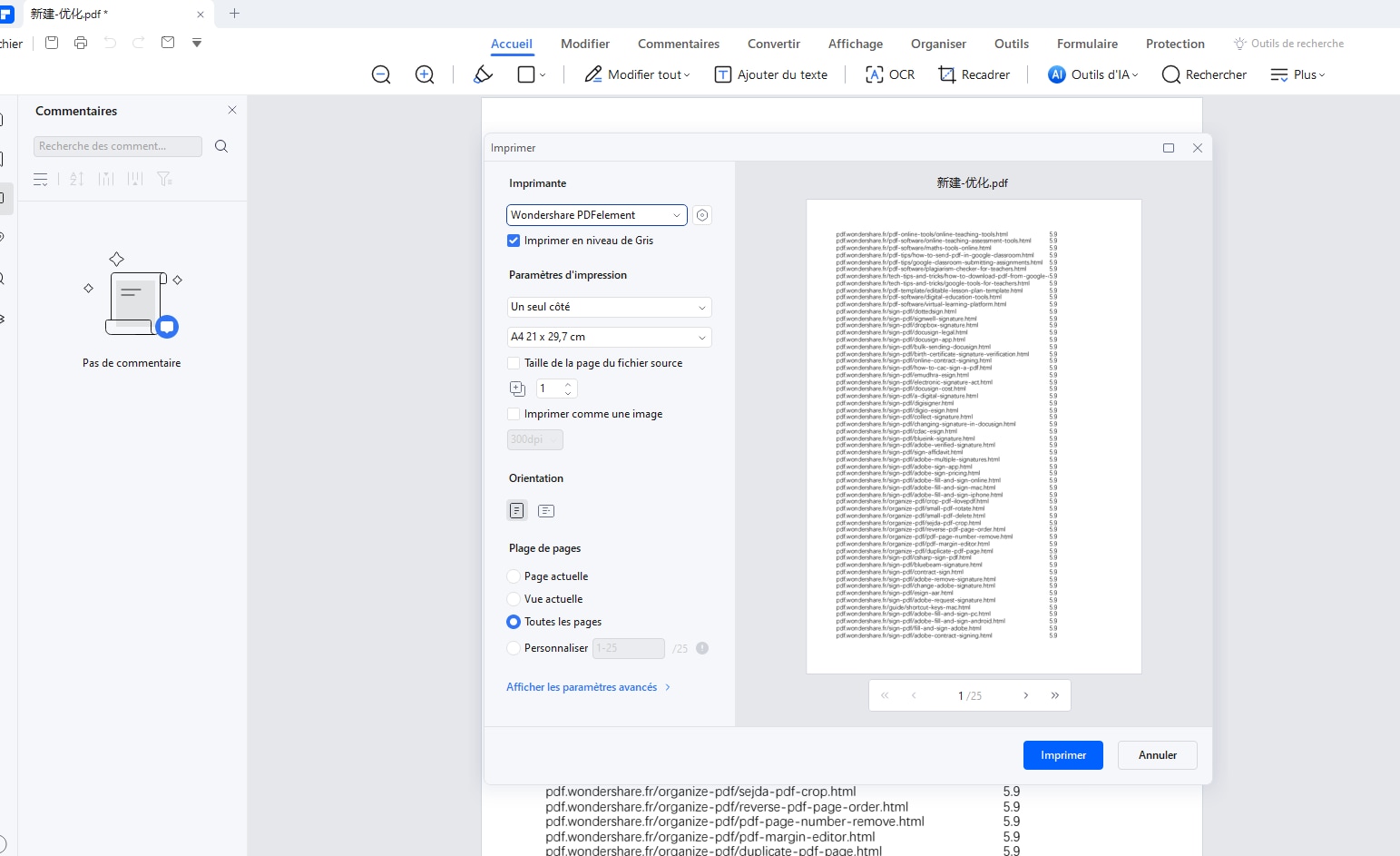Select the Page actuelle radio button
The height and width of the screenshot is (856, 1400).
coord(514,576)
